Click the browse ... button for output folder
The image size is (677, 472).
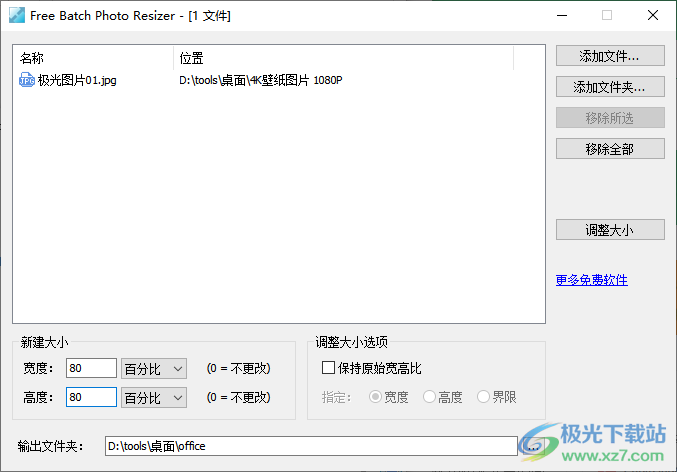(534, 446)
